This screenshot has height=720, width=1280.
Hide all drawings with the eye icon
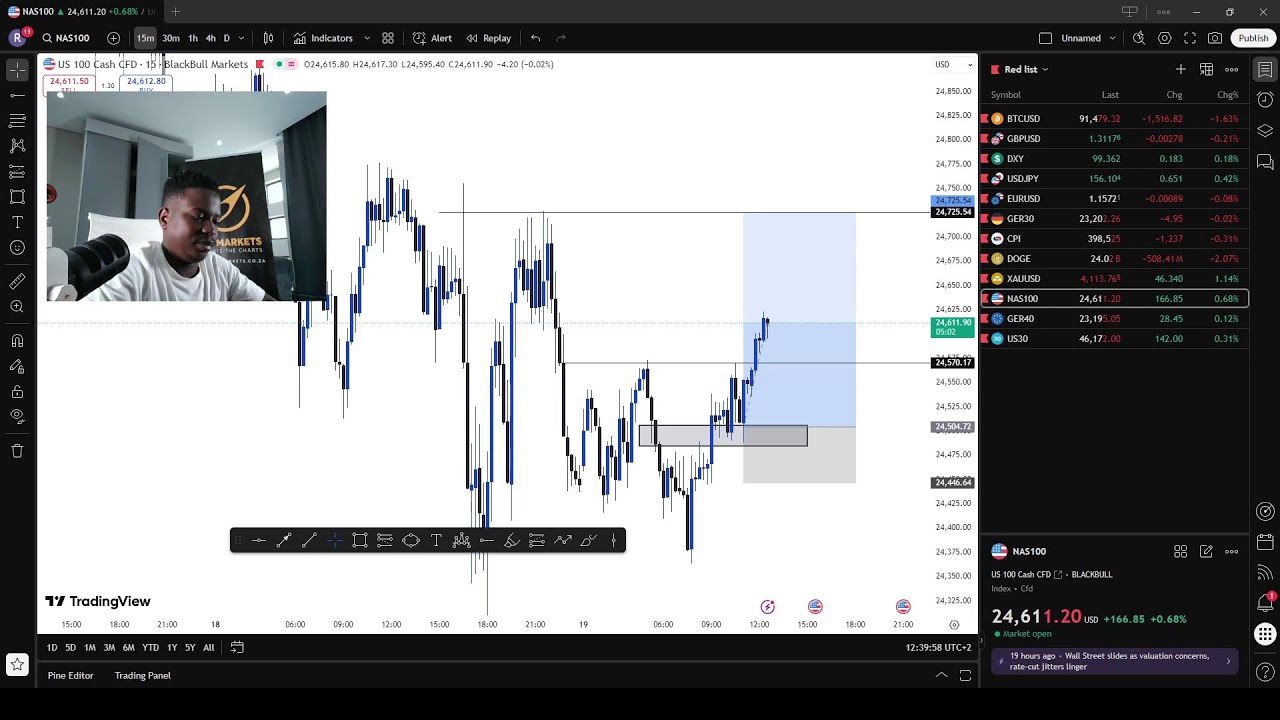pos(17,416)
